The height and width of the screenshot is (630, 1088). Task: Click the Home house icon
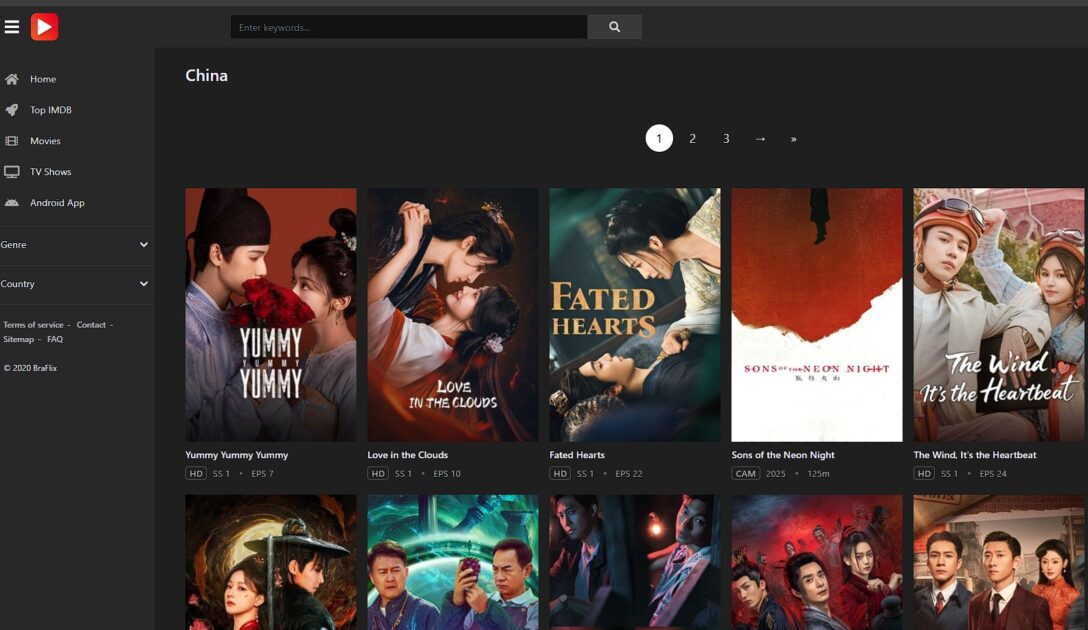12,79
